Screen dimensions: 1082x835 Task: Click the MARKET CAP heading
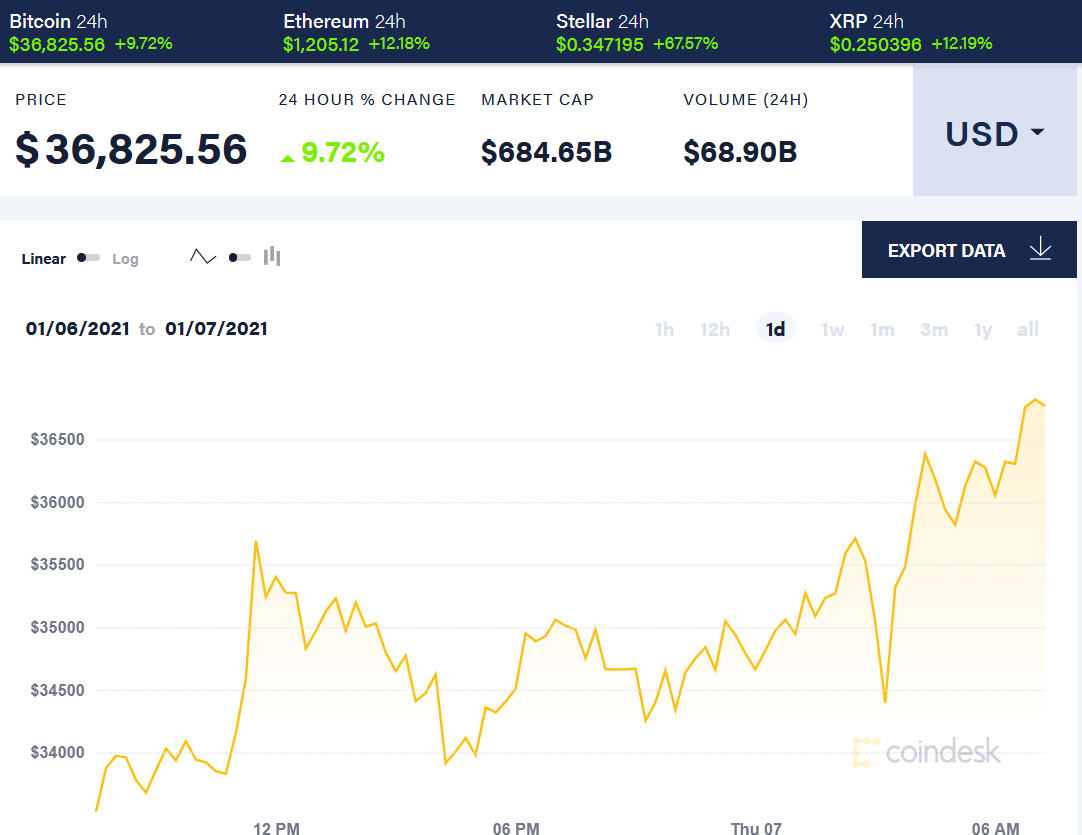point(538,99)
